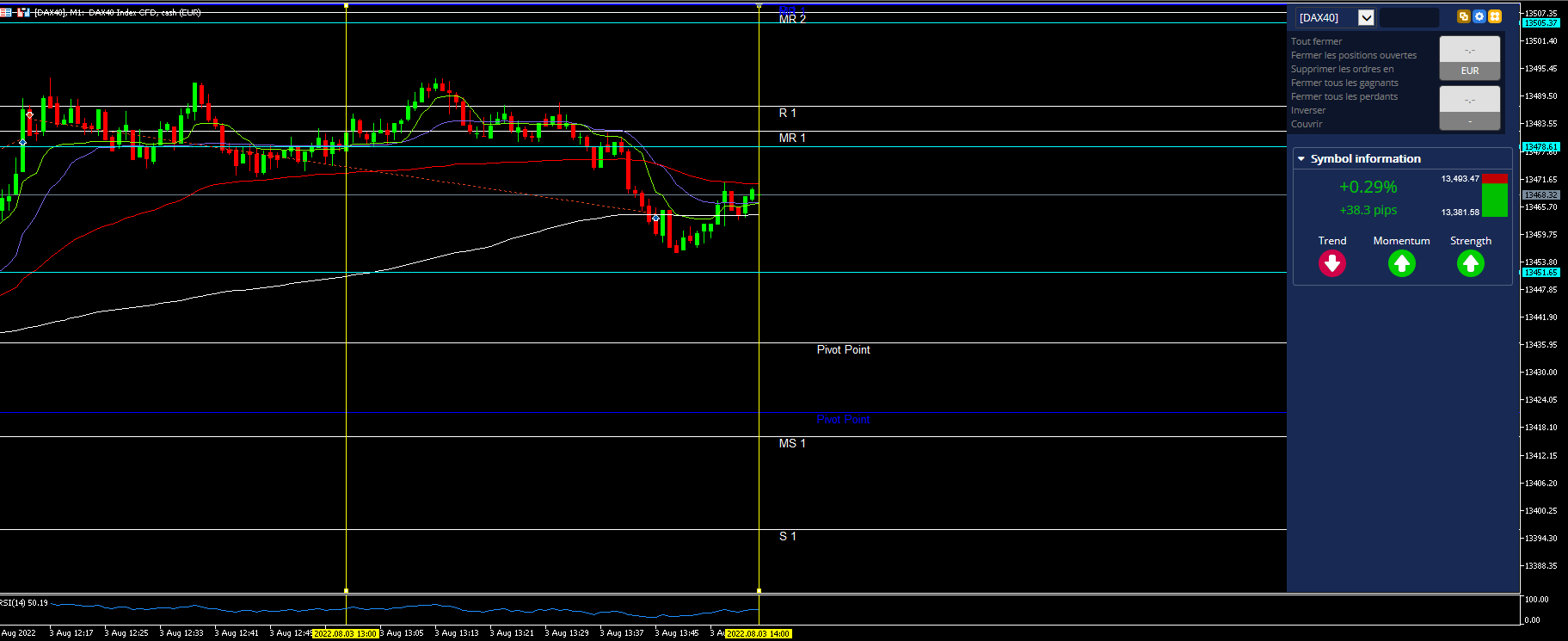Image resolution: width=1568 pixels, height=641 pixels.
Task: Click the green Momentum up-arrow indicator
Action: (1402, 263)
